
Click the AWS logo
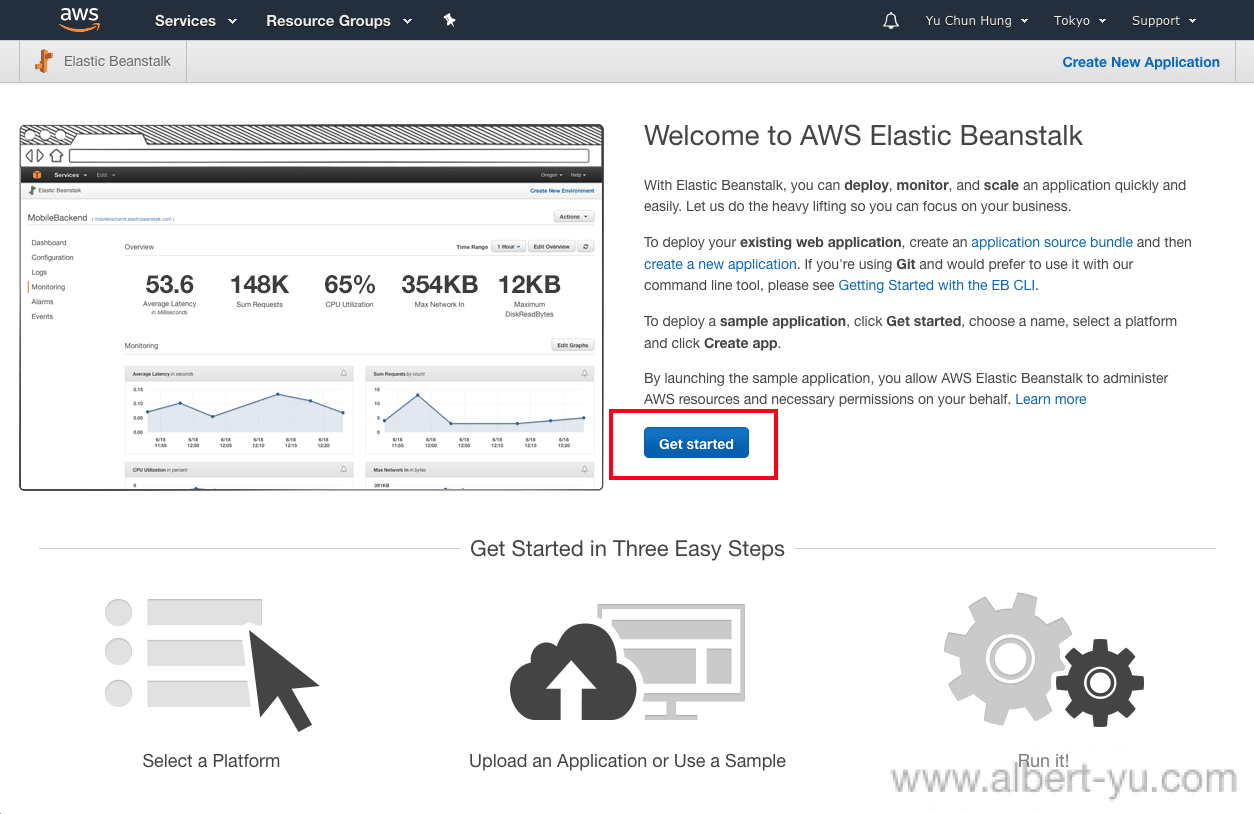point(79,19)
